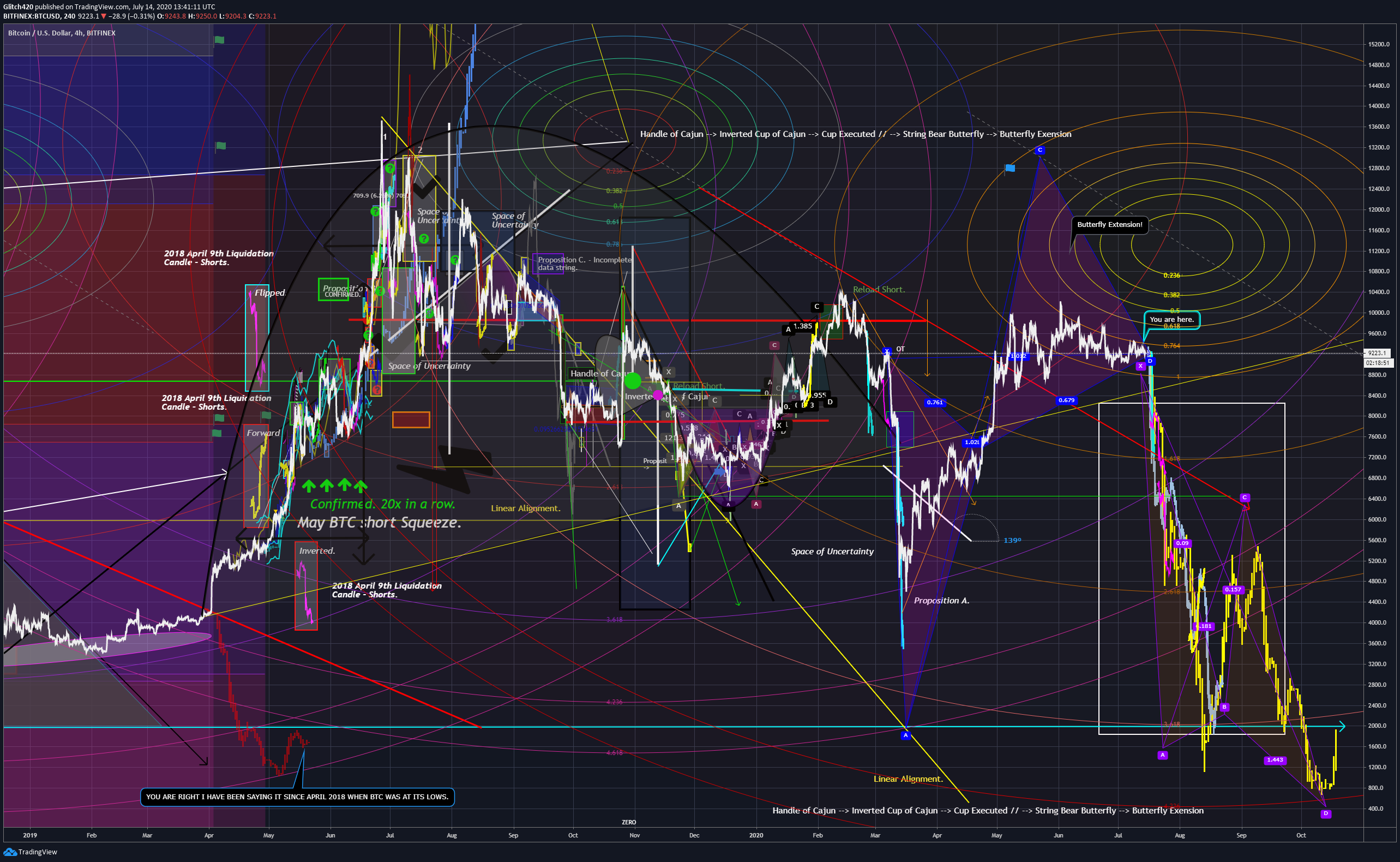1400x862 pixels.
Task: Select the You are here. callout
Action: 1171,319
